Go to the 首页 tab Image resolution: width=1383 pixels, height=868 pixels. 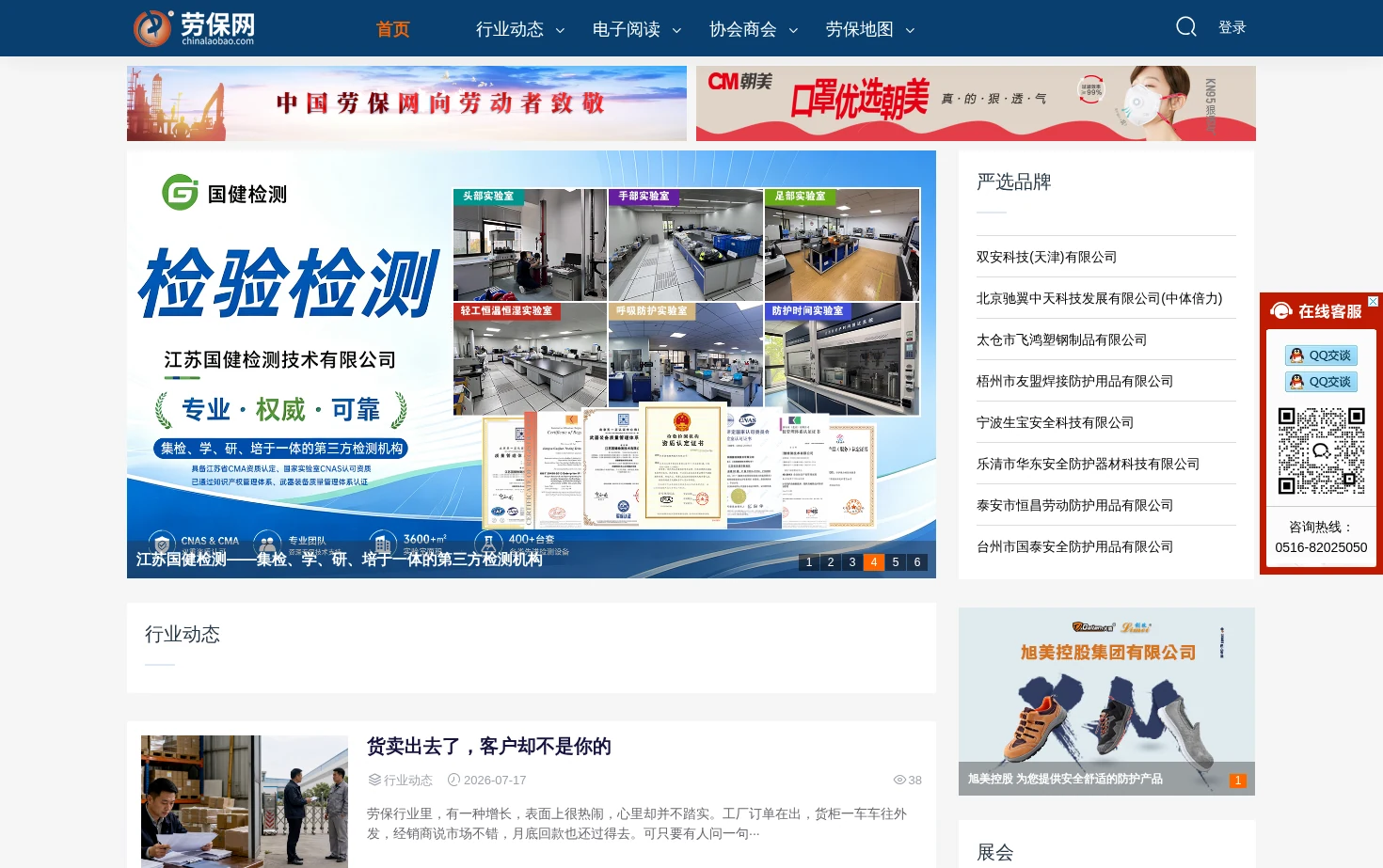[x=393, y=29]
